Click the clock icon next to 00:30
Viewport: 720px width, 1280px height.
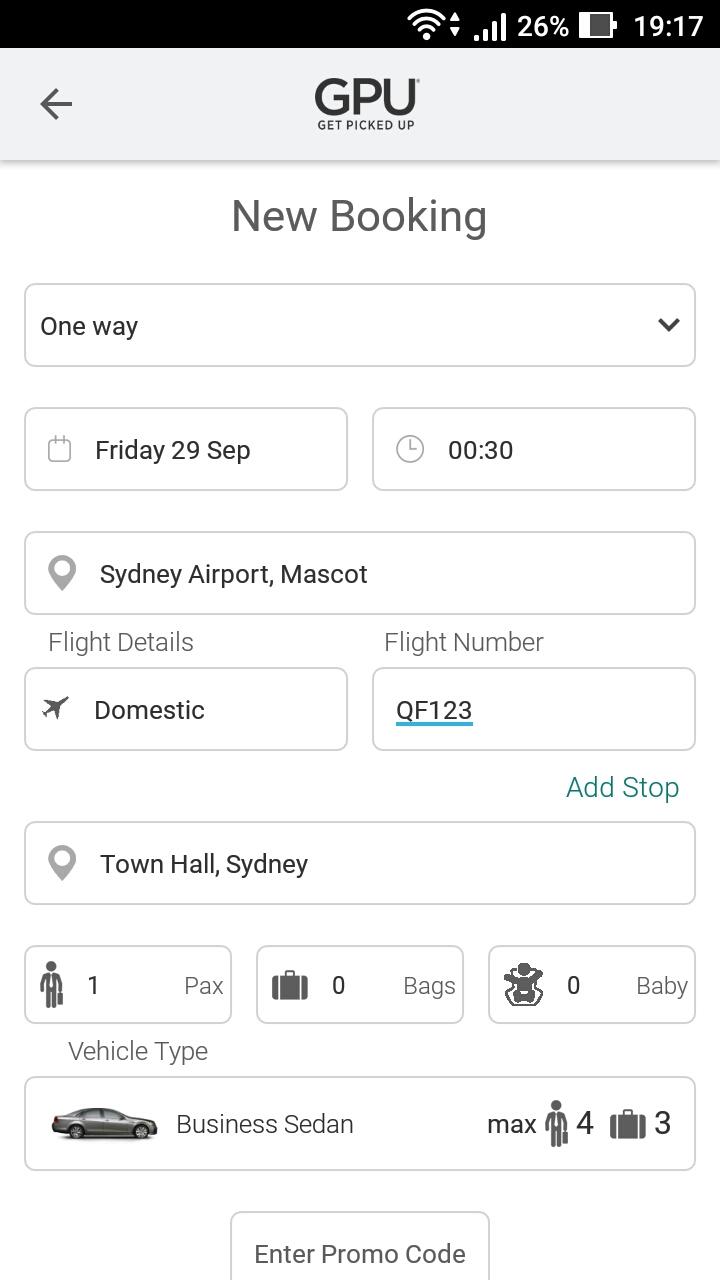click(410, 449)
